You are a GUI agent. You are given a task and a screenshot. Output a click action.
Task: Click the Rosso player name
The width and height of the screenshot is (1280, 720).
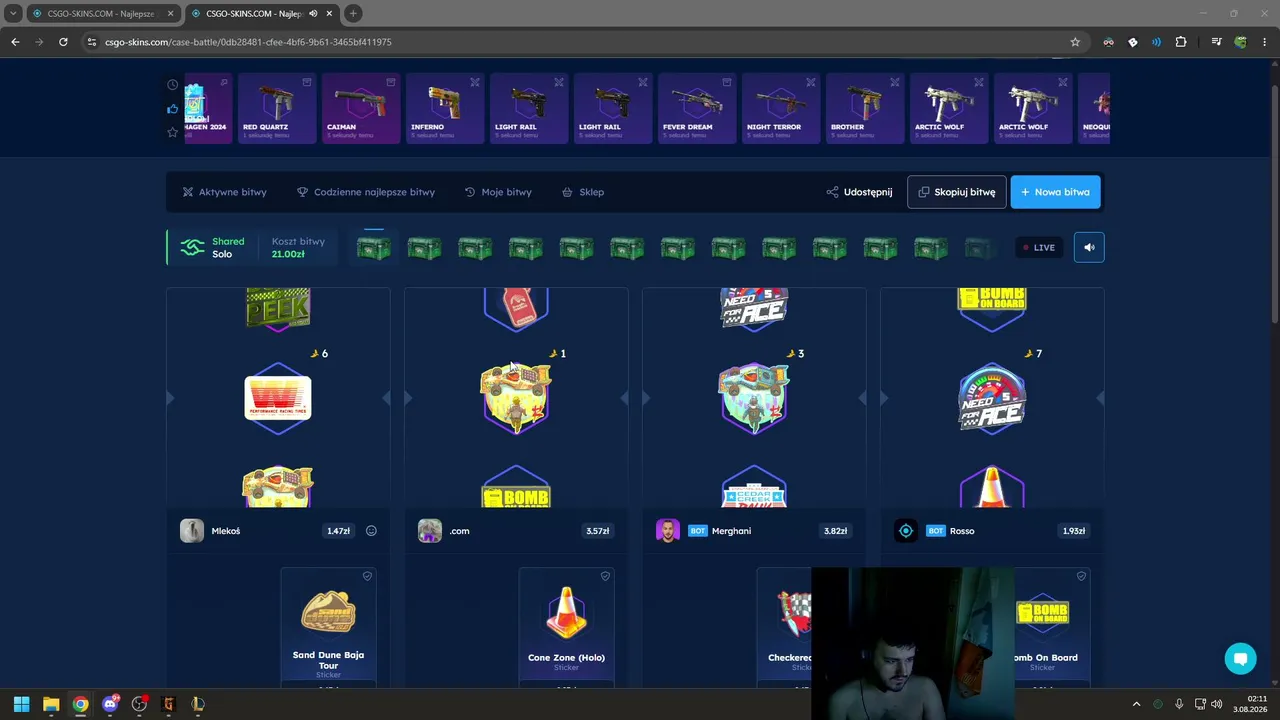tap(962, 531)
